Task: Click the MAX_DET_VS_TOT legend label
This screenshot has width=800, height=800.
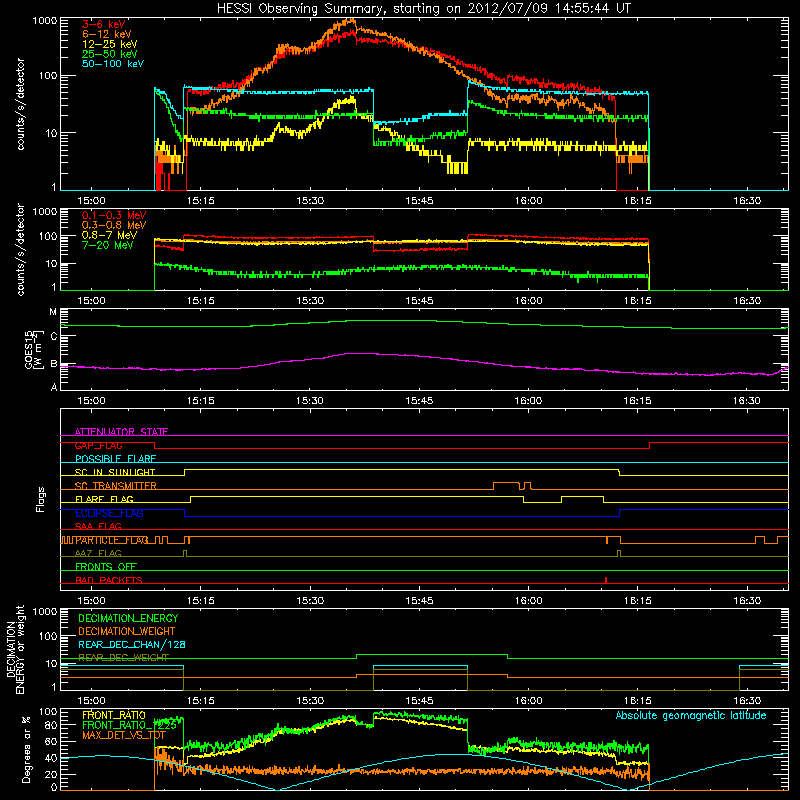Action: (124, 735)
